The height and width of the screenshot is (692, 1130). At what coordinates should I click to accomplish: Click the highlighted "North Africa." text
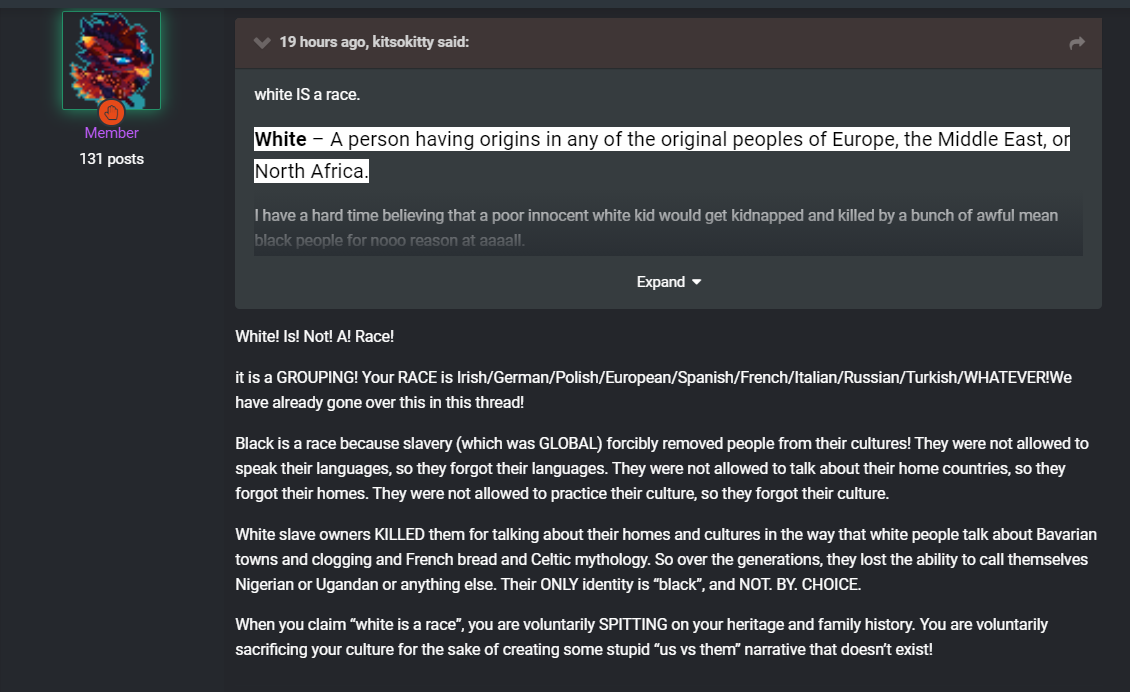pyautogui.click(x=311, y=171)
